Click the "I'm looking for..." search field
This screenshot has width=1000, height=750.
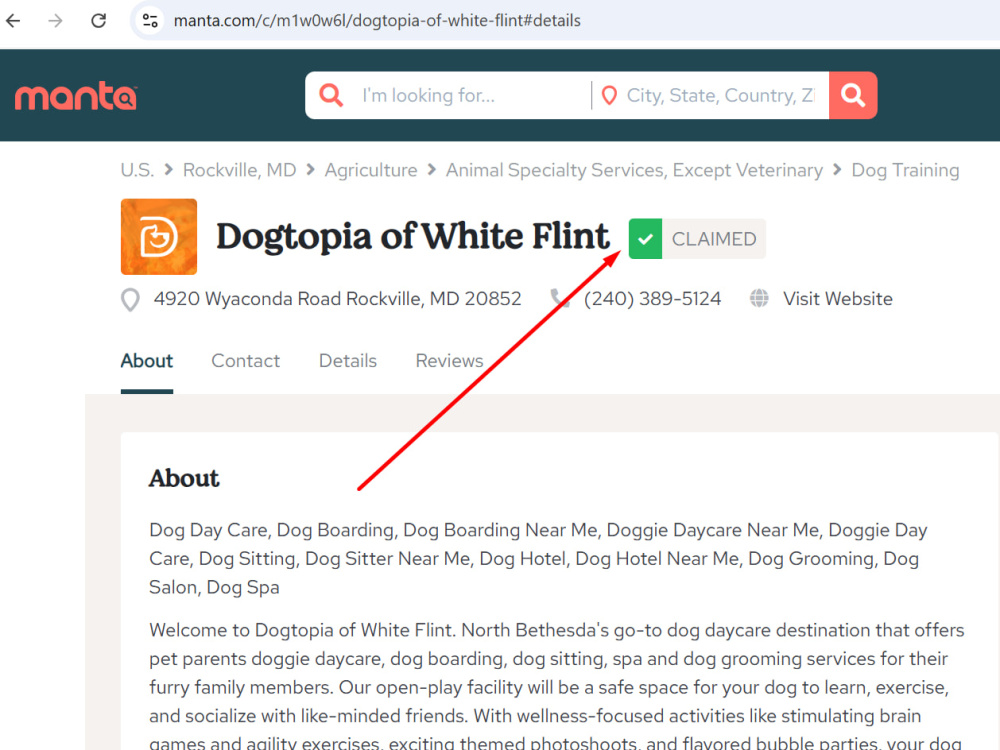472,96
